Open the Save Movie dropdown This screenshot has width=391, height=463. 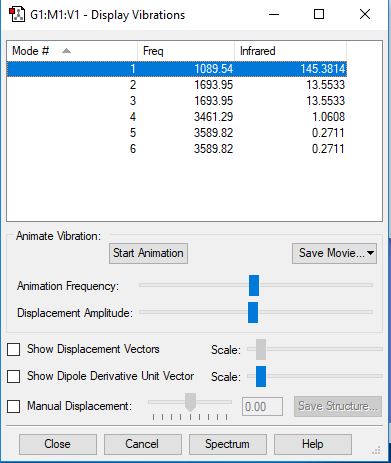[x=334, y=253]
